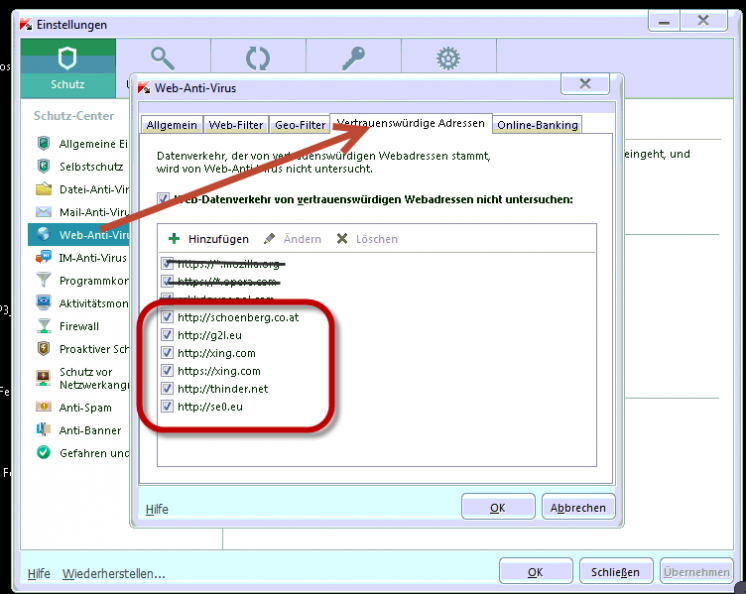Click the Aktivitätsmonitor screen icon
The width and height of the screenshot is (746, 594).
pos(44,302)
